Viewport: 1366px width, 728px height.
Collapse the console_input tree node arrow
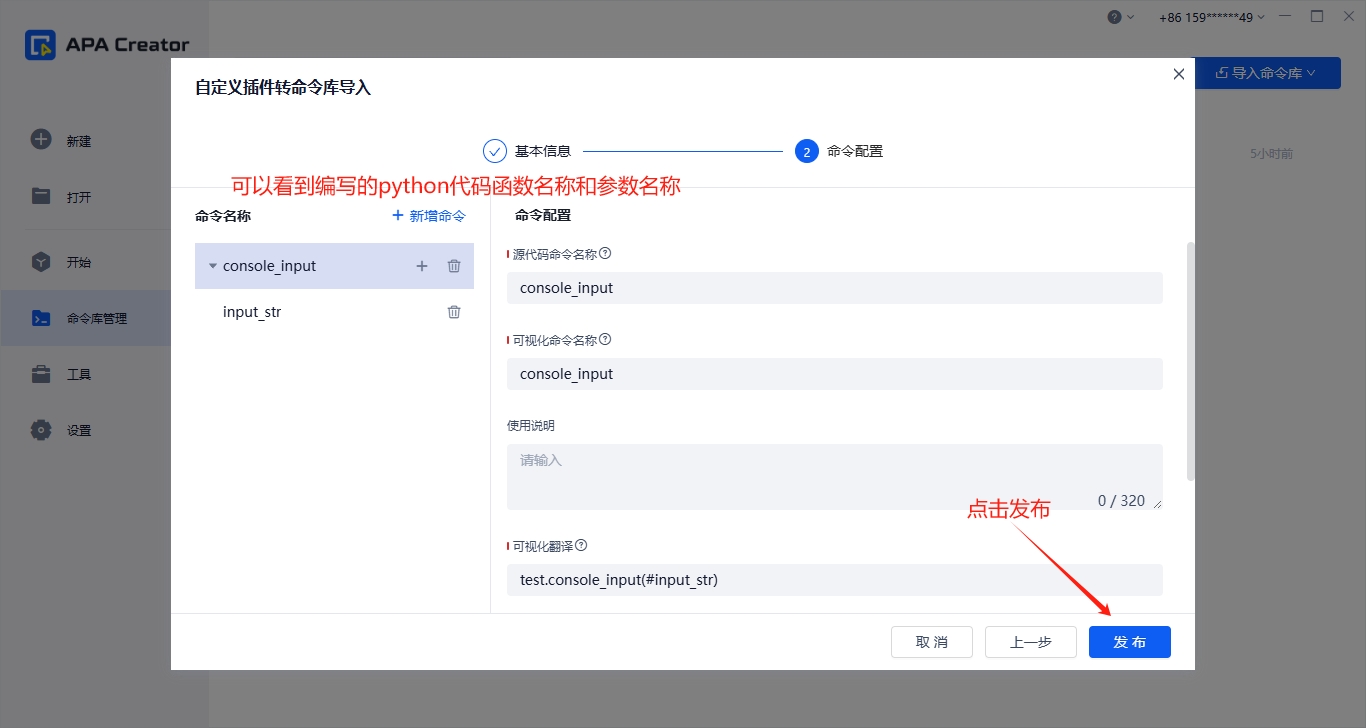[x=213, y=266]
